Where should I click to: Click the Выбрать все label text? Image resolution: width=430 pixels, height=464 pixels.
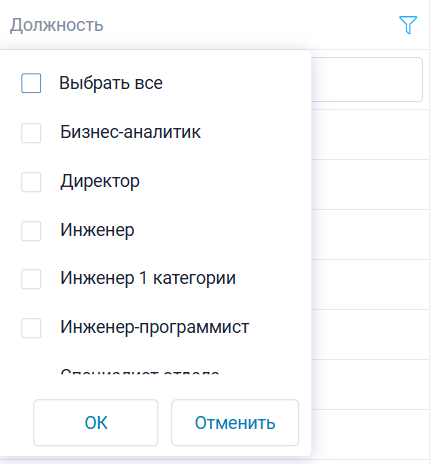coord(111,83)
